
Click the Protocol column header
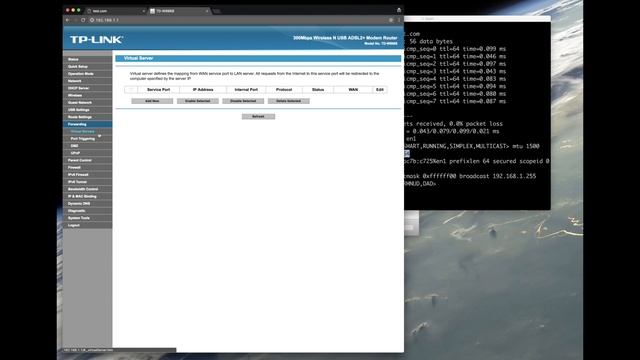point(284,89)
